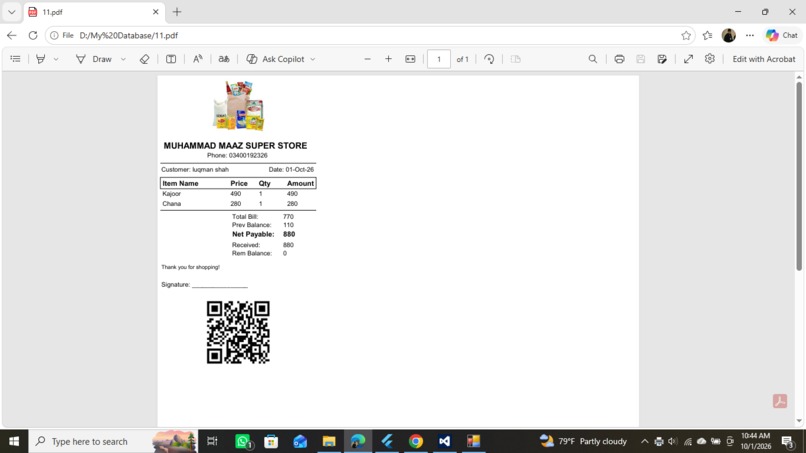Open Windows Start menu
806x453 pixels.
click(x=14, y=441)
